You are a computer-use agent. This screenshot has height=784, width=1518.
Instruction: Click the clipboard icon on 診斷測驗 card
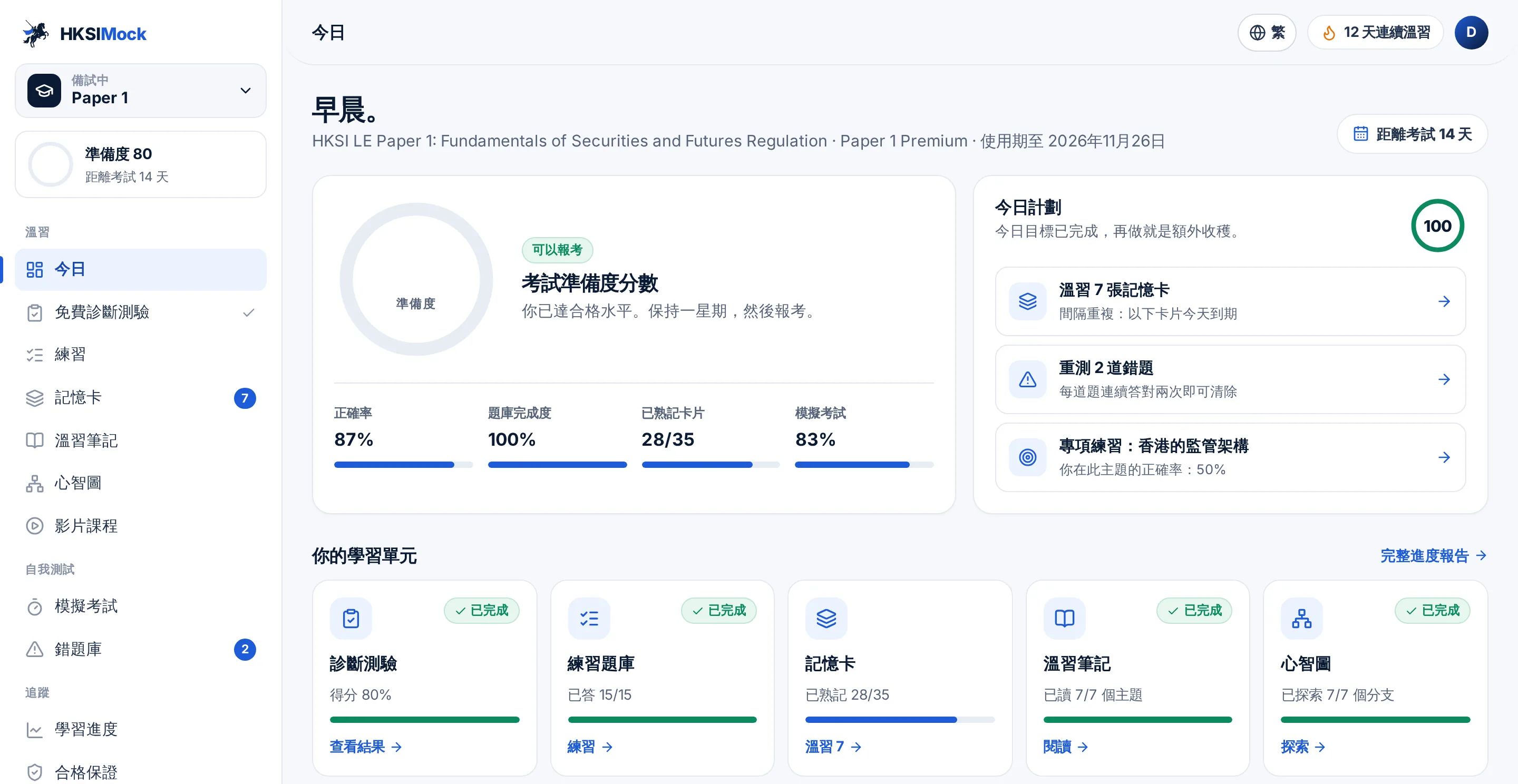[351, 619]
